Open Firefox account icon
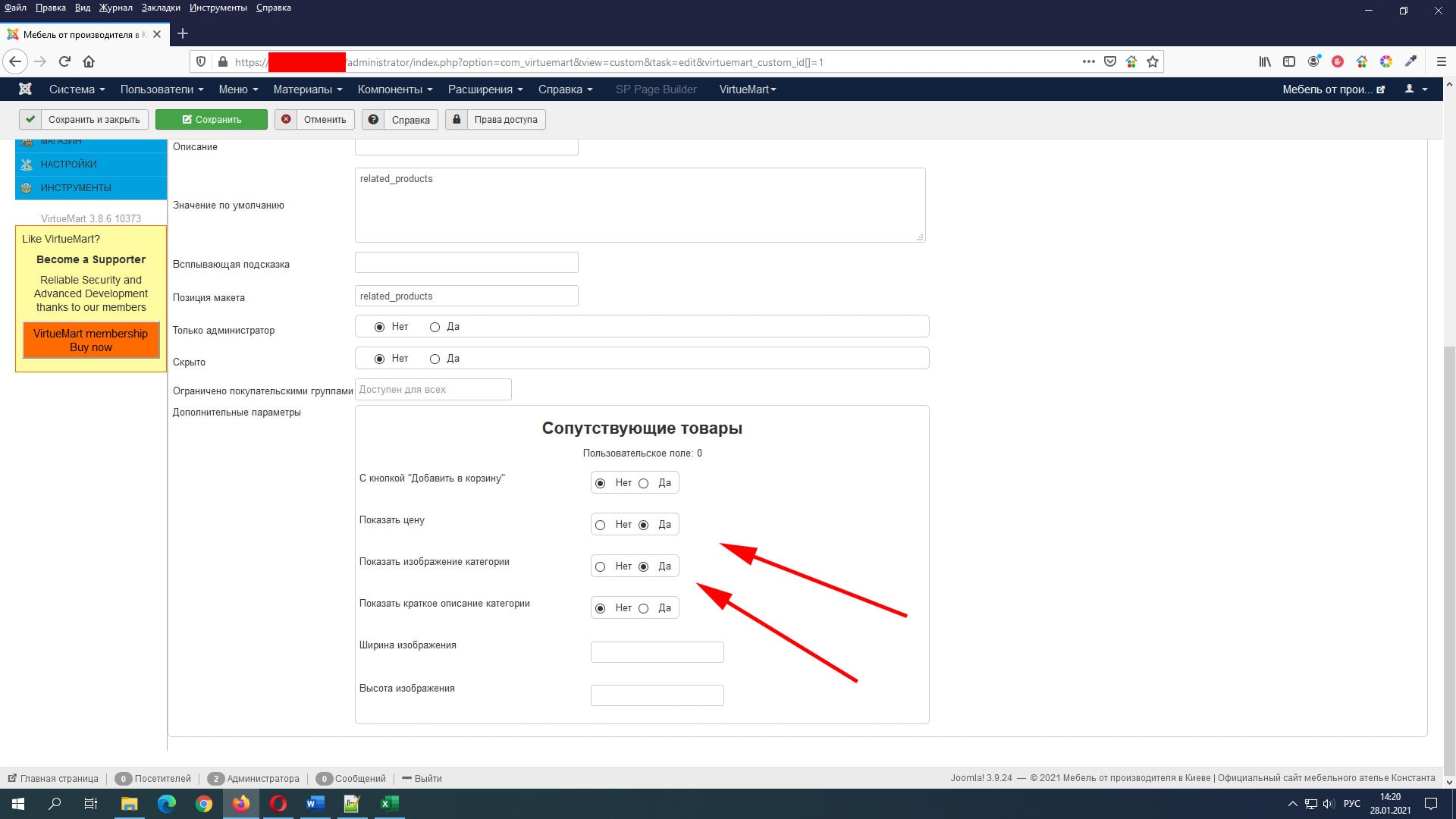Image resolution: width=1456 pixels, height=819 pixels. 1313,61
